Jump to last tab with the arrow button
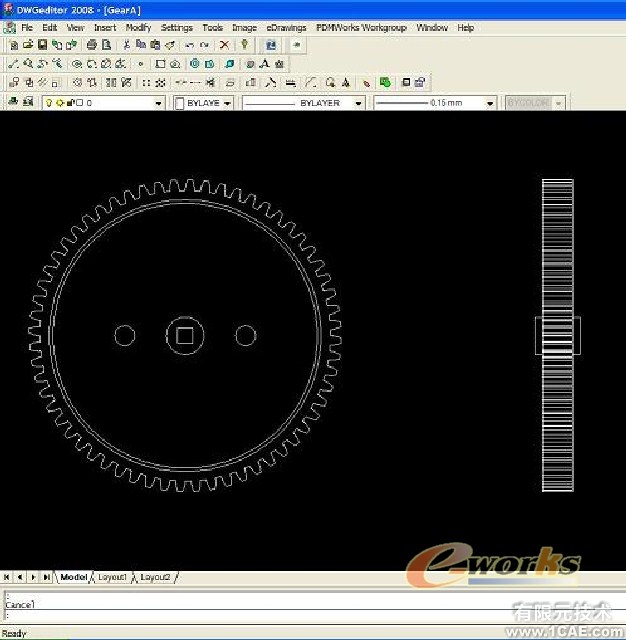Screen dimensions: 626x640 click(47, 577)
